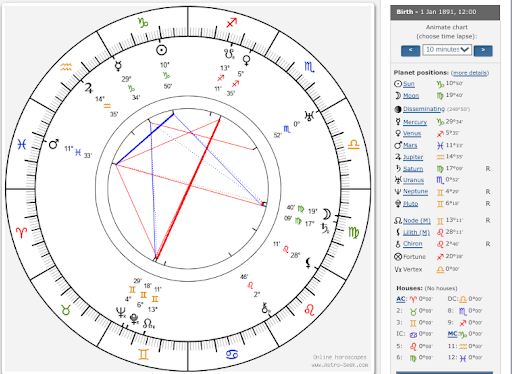Open the 10 minutes time lapse dropdown
Screen dimensions: 512x374
pyautogui.click(x=447, y=50)
